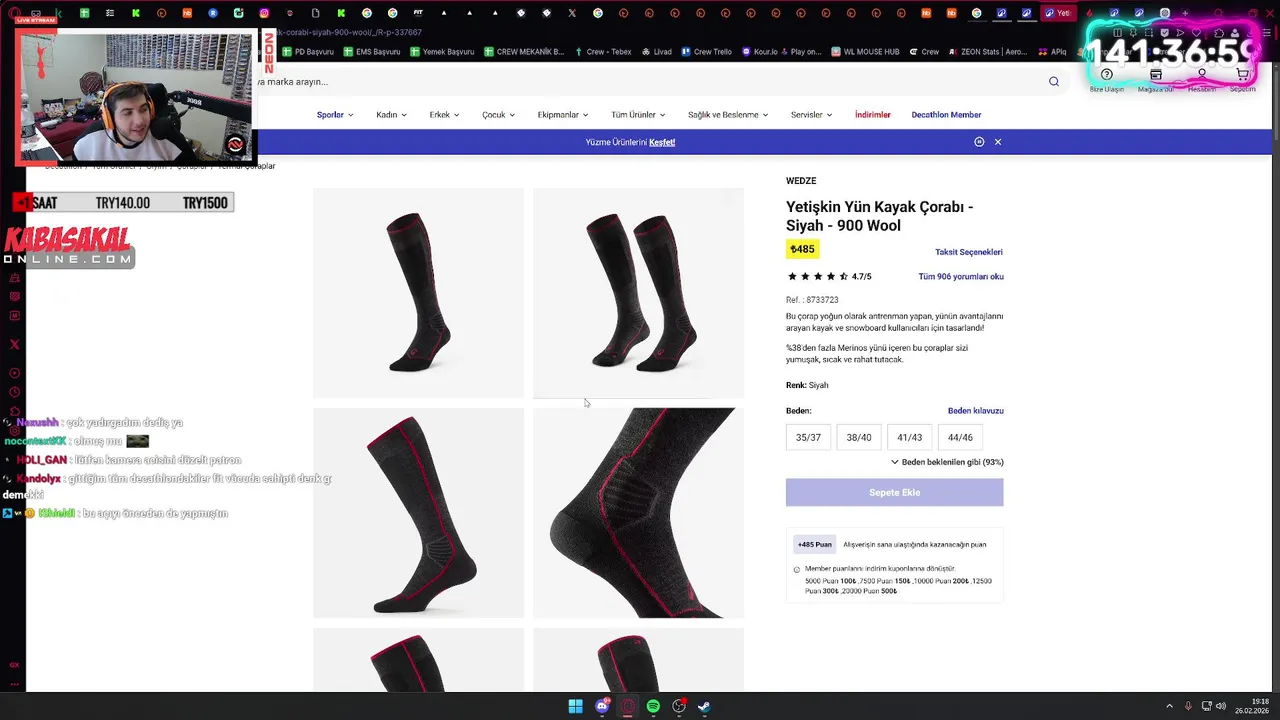Image resolution: width=1280 pixels, height=720 pixels.
Task: Open Crew - Tebex bookmark
Action: pos(603,52)
